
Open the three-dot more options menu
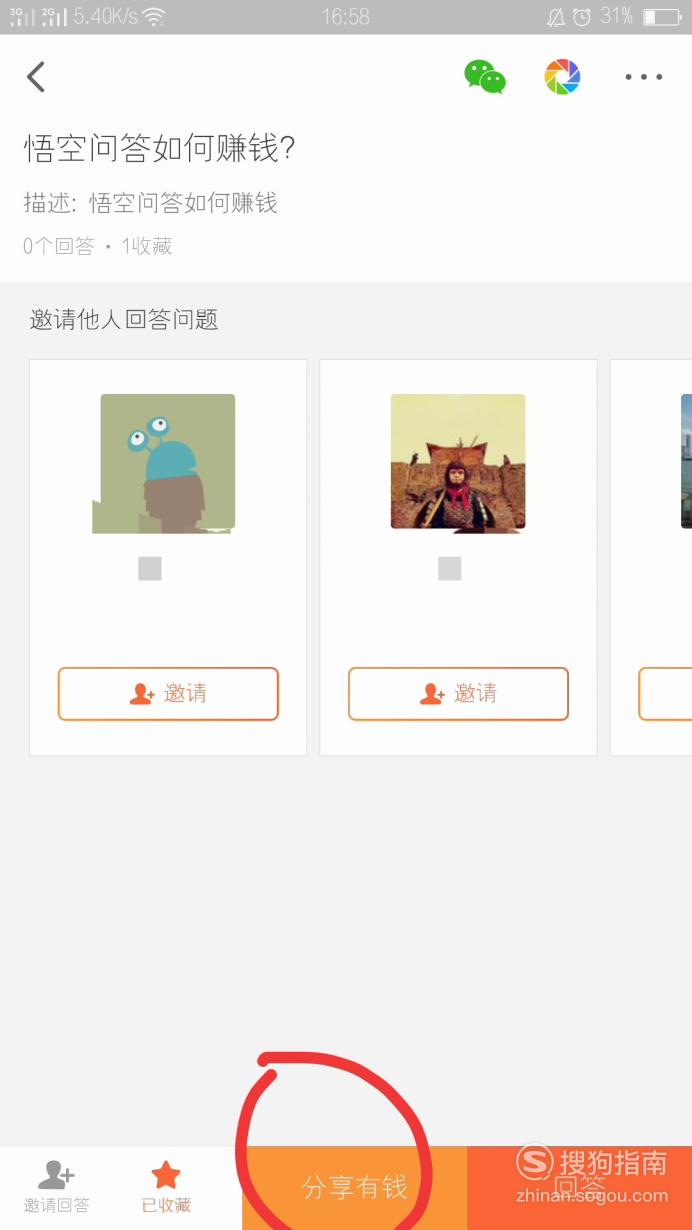pyautogui.click(x=643, y=77)
